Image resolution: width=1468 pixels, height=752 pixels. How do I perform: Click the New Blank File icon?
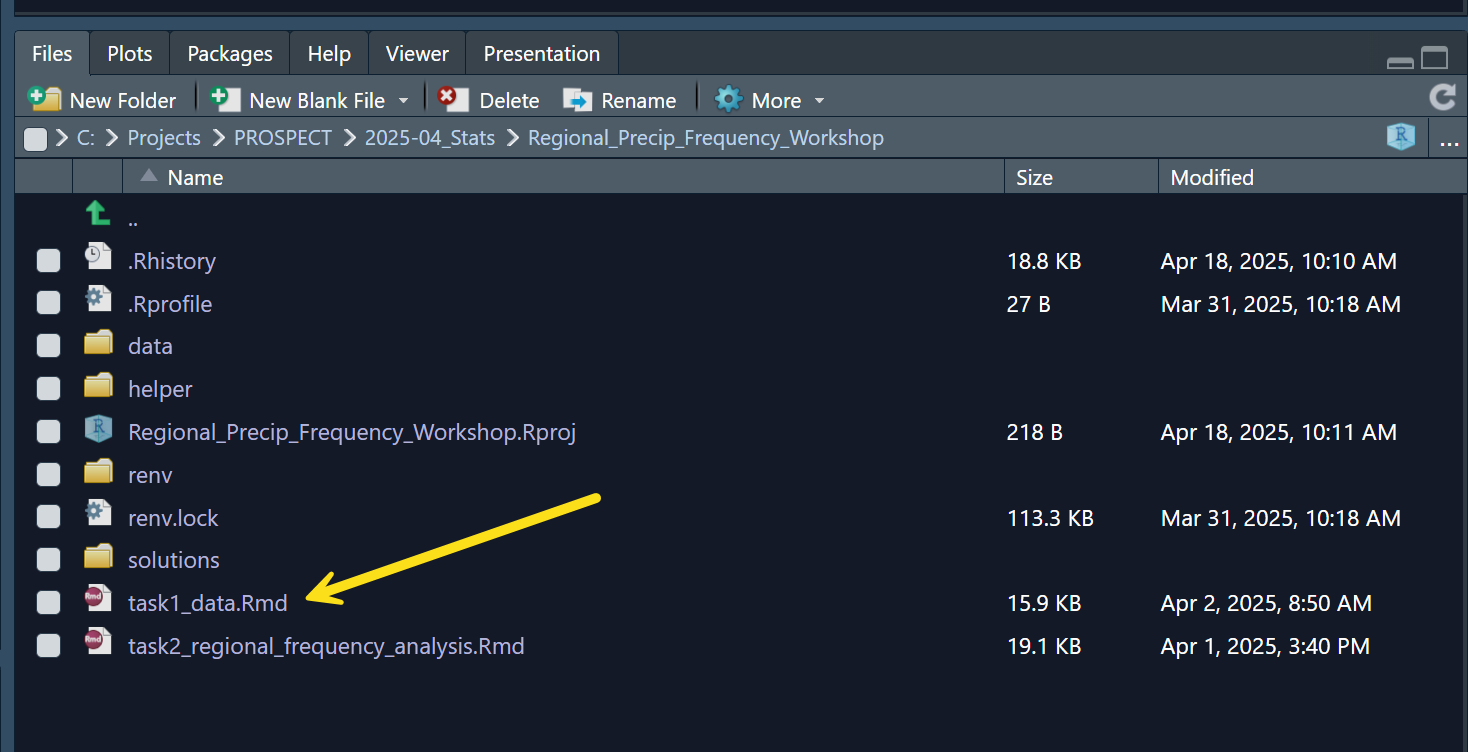pyautogui.click(x=225, y=99)
